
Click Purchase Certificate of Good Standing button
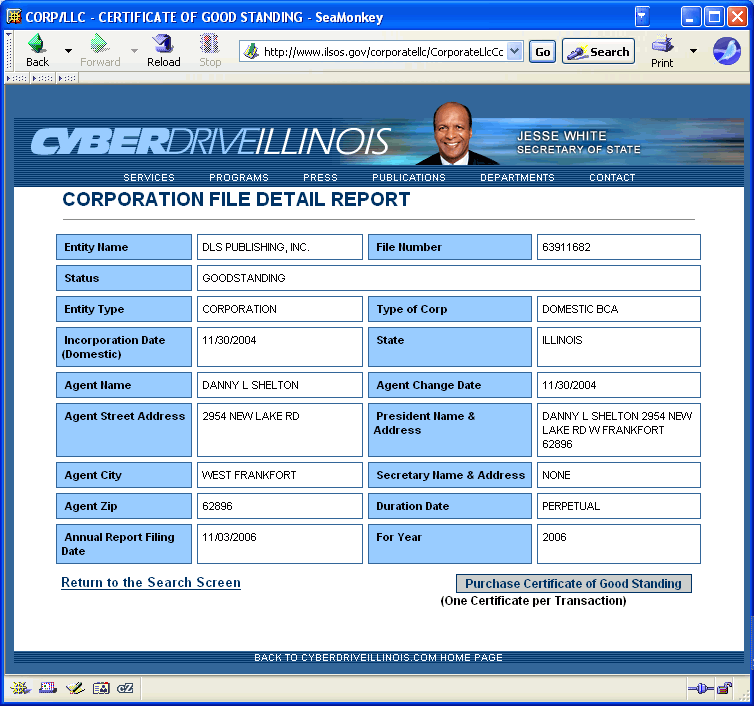pyautogui.click(x=574, y=583)
